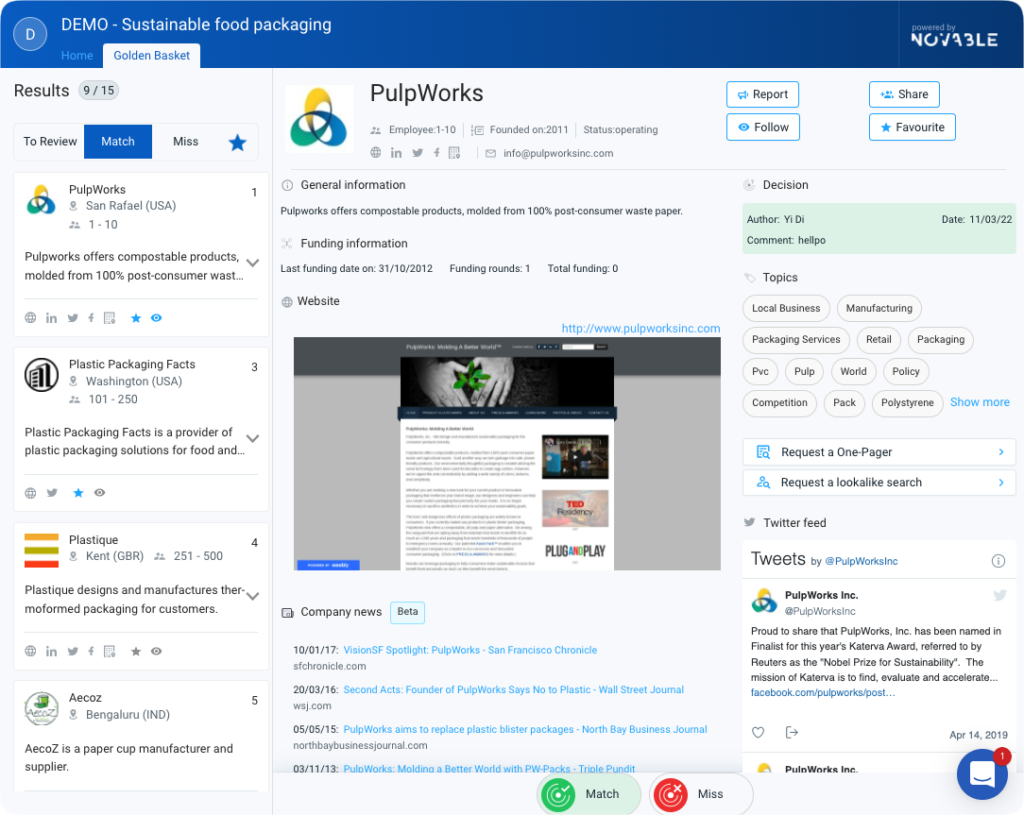Image resolution: width=1024 pixels, height=815 pixels.
Task: Toggle follow eye on Plastique card
Action: [157, 651]
